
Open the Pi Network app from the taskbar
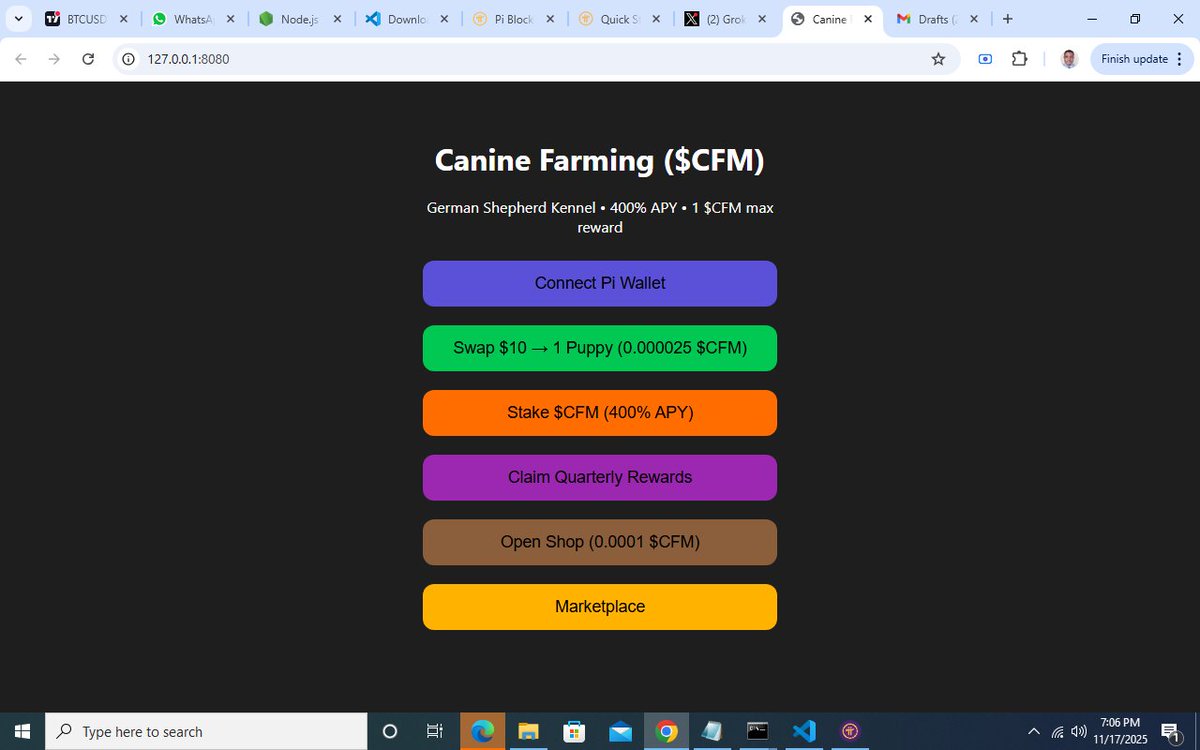849,731
